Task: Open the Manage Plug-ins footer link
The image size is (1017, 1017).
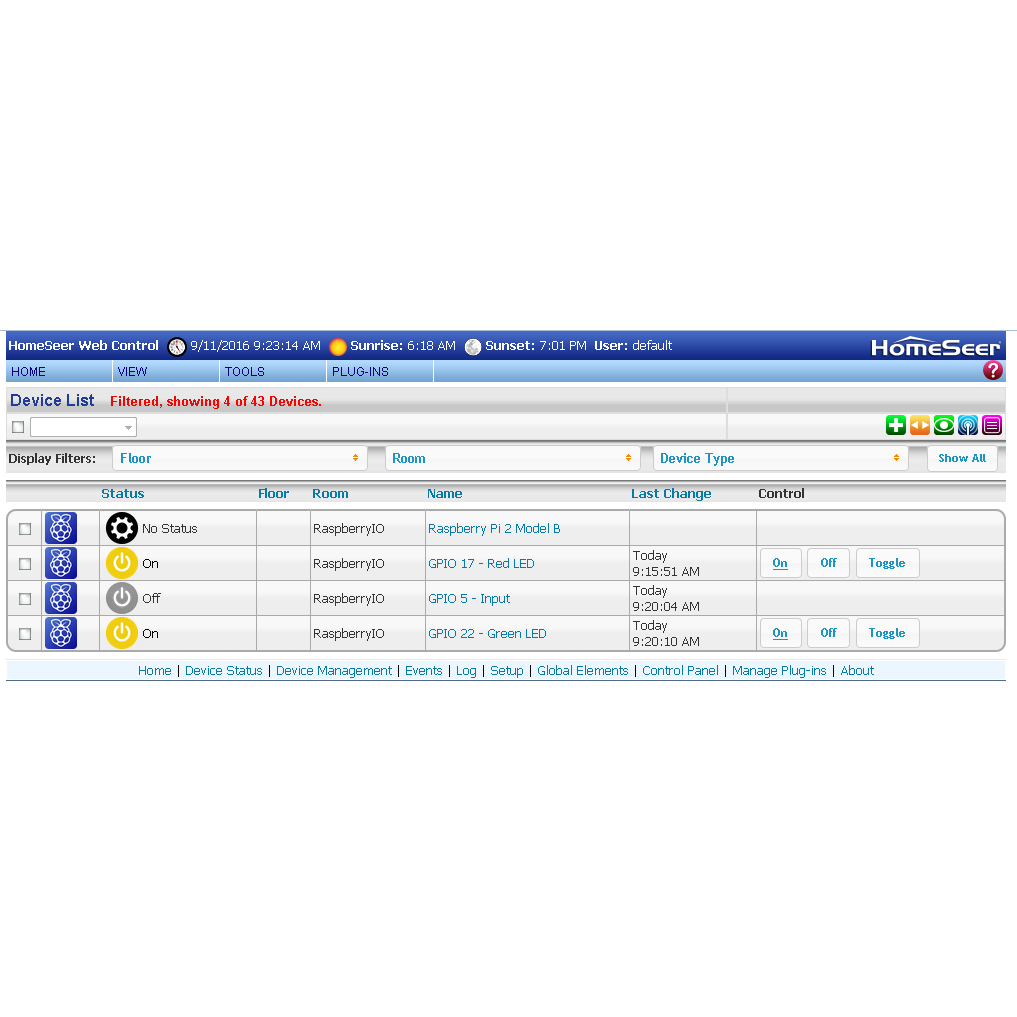Action: tap(779, 671)
